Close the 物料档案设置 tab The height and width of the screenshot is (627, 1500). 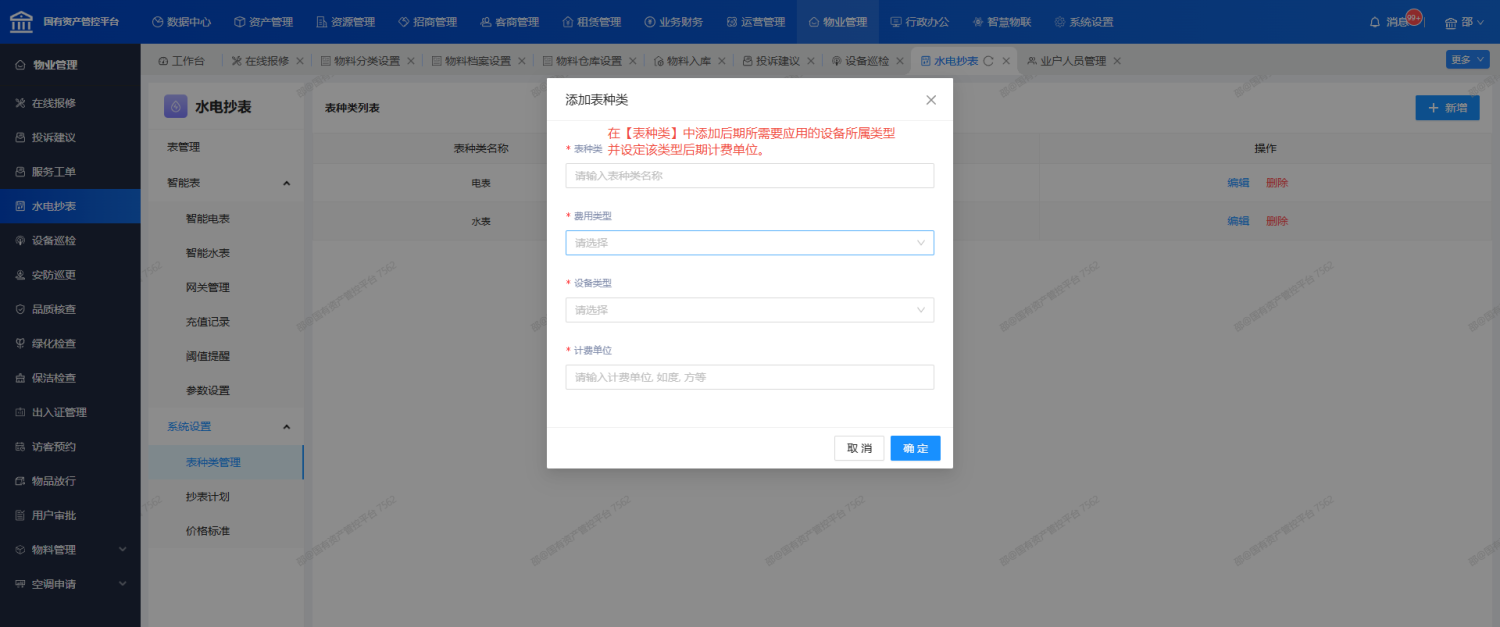(522, 61)
